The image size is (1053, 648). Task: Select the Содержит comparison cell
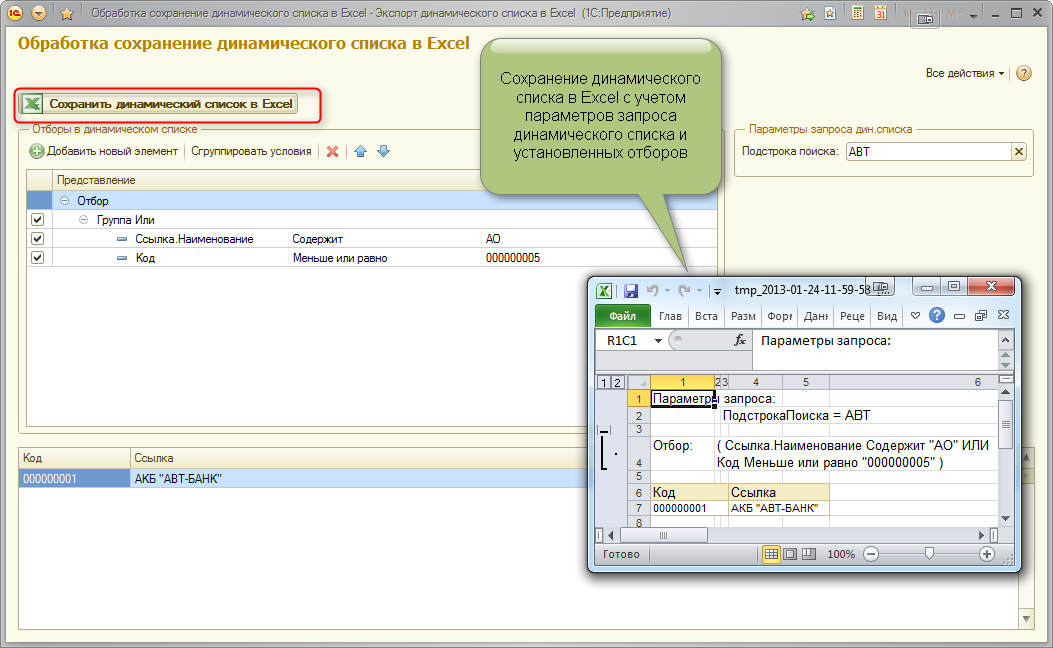pyautogui.click(x=384, y=239)
